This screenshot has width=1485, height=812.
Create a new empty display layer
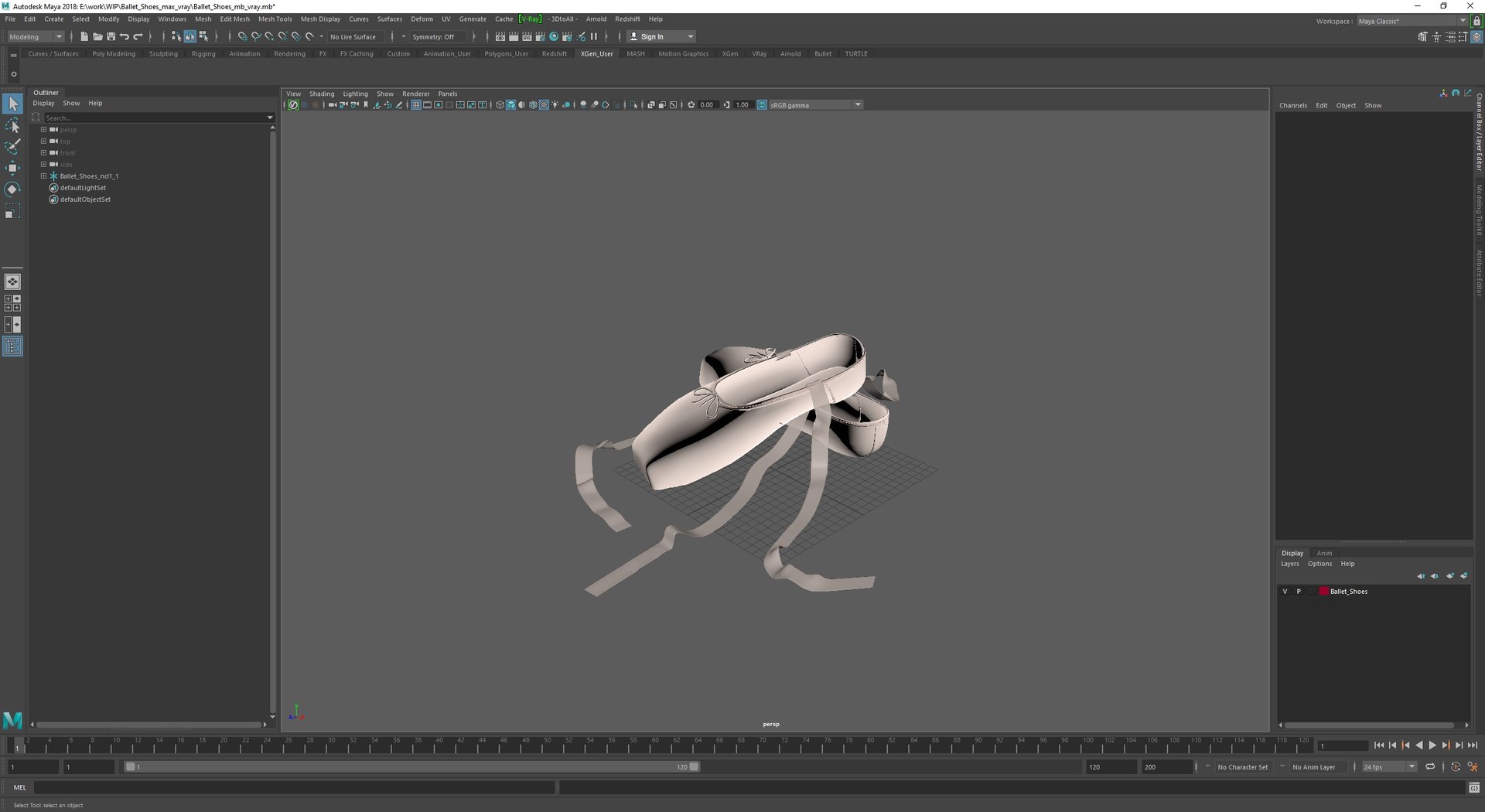coord(1450,576)
